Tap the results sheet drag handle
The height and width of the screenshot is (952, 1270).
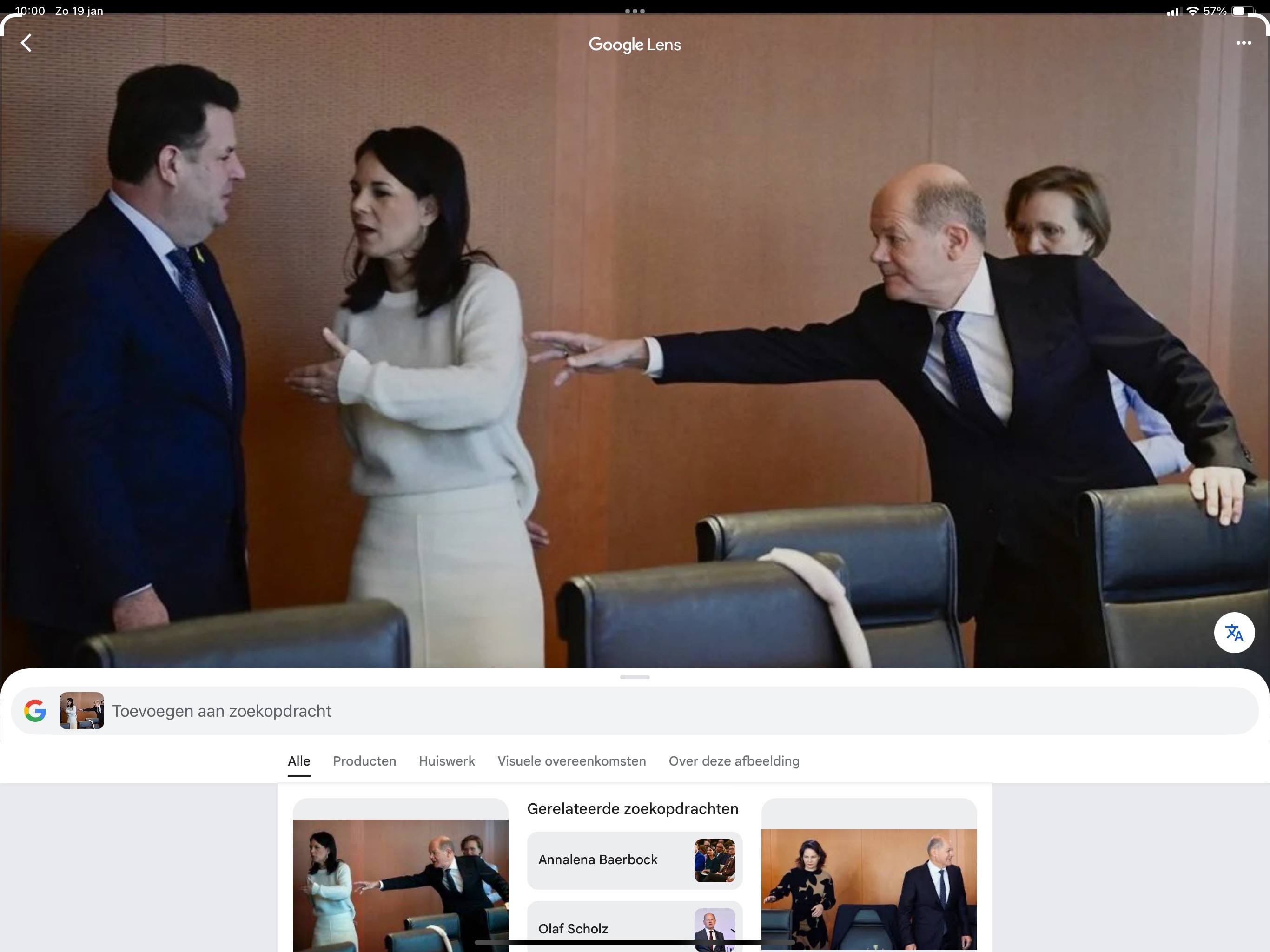(635, 678)
